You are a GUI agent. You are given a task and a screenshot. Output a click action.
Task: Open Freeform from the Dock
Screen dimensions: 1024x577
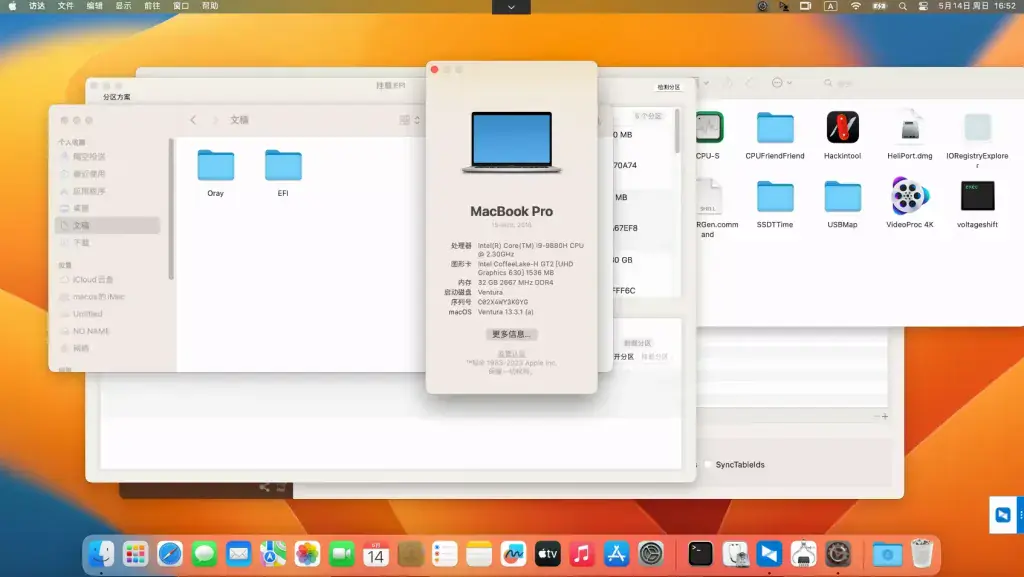click(513, 554)
